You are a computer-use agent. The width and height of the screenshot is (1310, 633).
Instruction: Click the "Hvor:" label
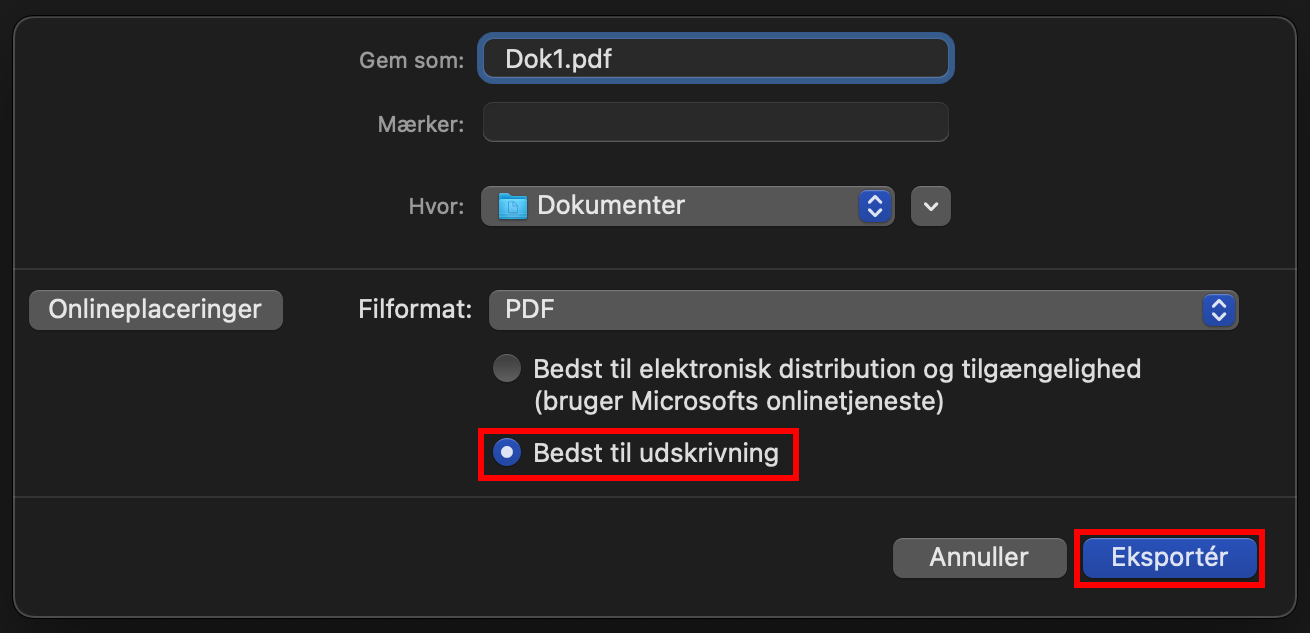[x=436, y=207]
